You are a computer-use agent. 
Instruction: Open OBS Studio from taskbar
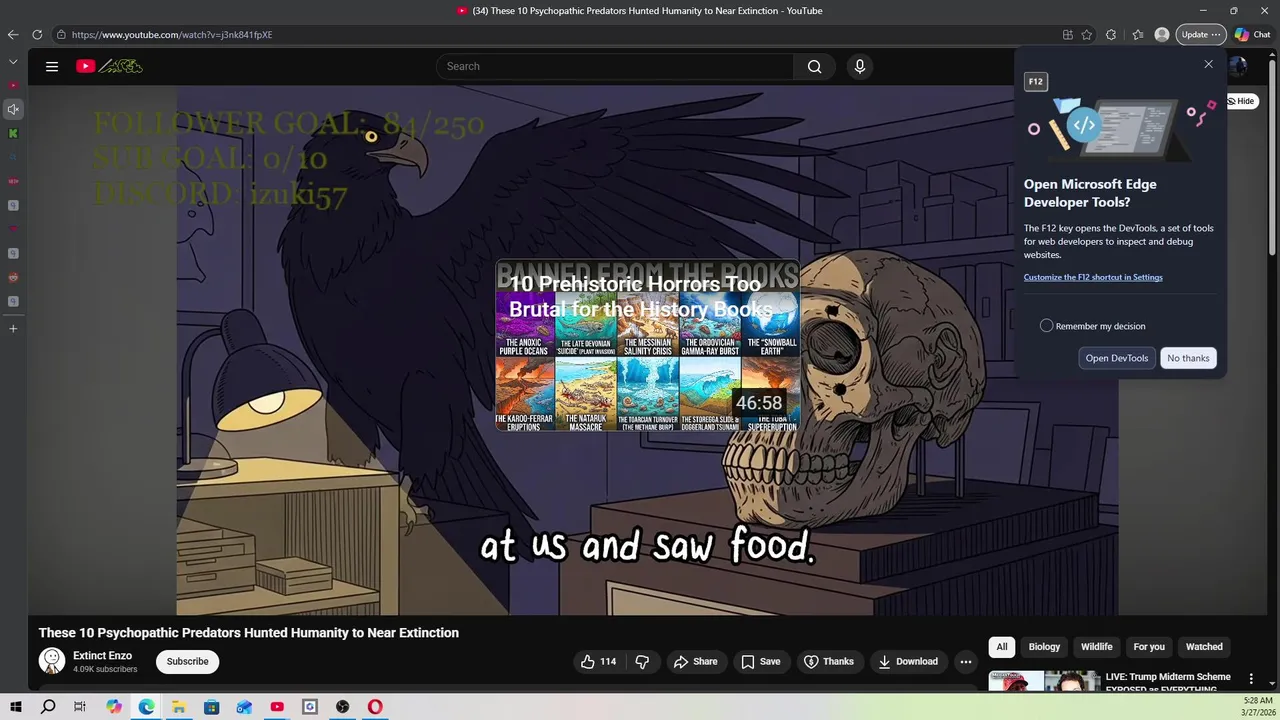(x=342, y=707)
